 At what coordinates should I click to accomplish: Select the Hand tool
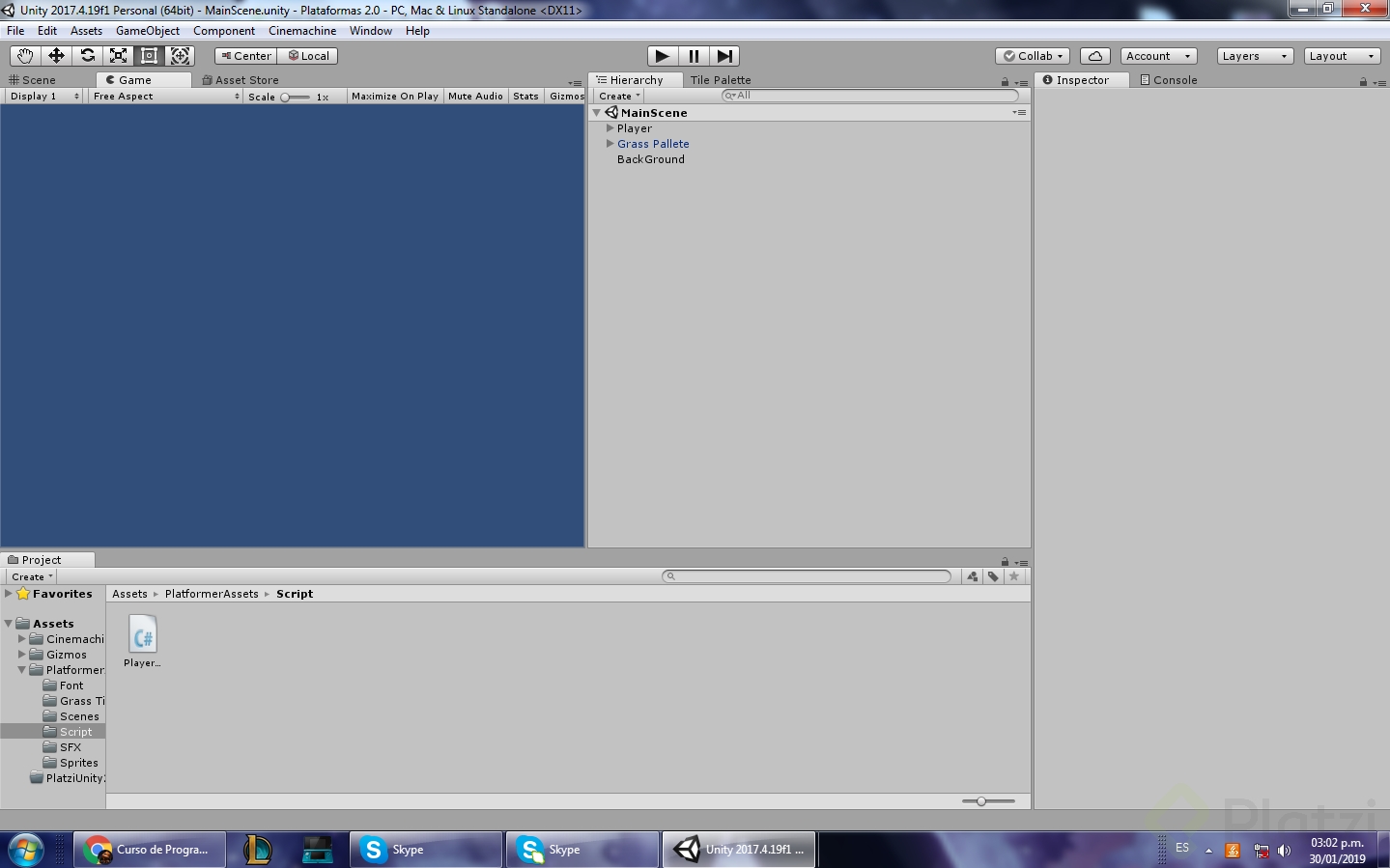[25, 56]
